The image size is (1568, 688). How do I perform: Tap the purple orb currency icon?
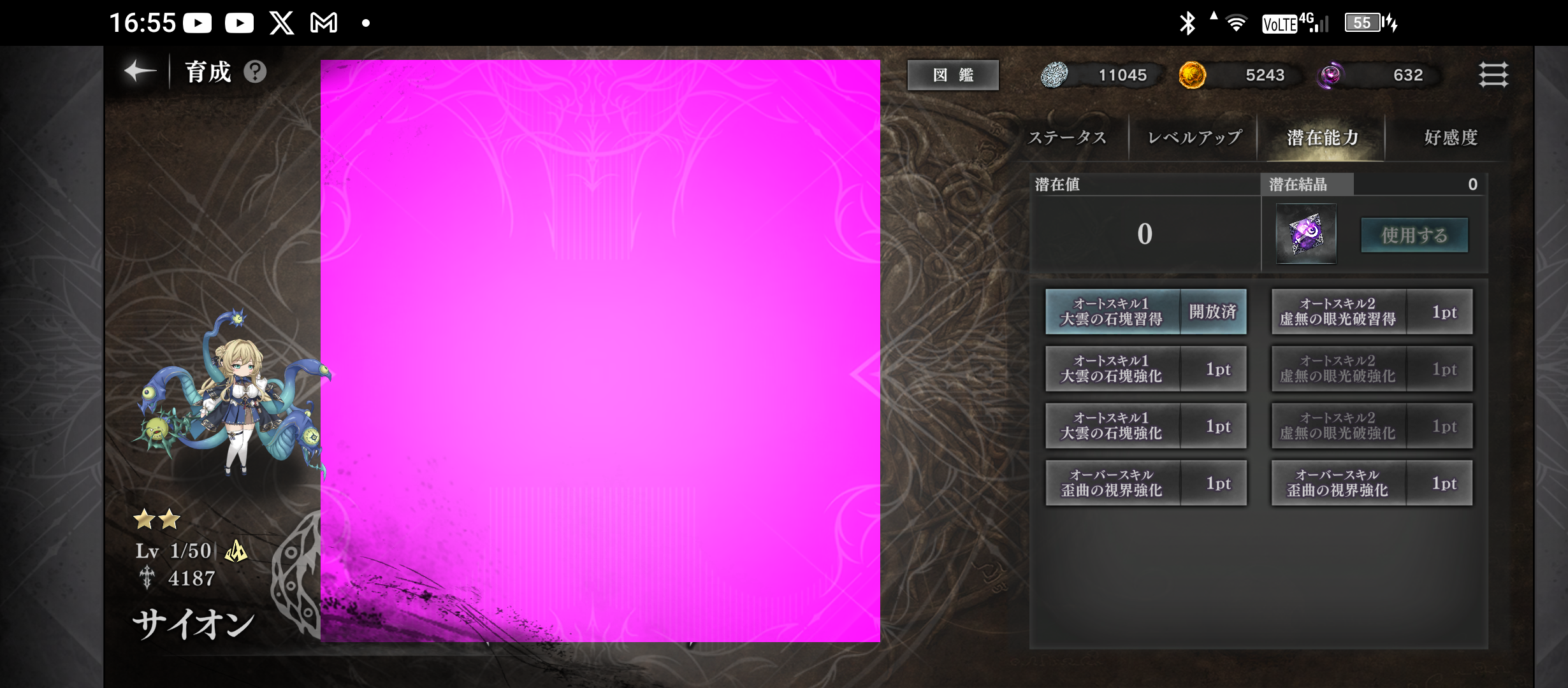(x=1331, y=75)
